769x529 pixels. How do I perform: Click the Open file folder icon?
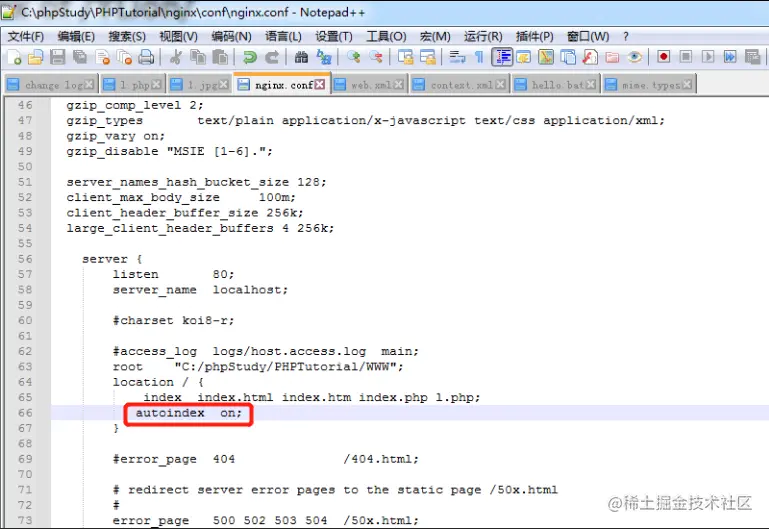(x=36, y=57)
